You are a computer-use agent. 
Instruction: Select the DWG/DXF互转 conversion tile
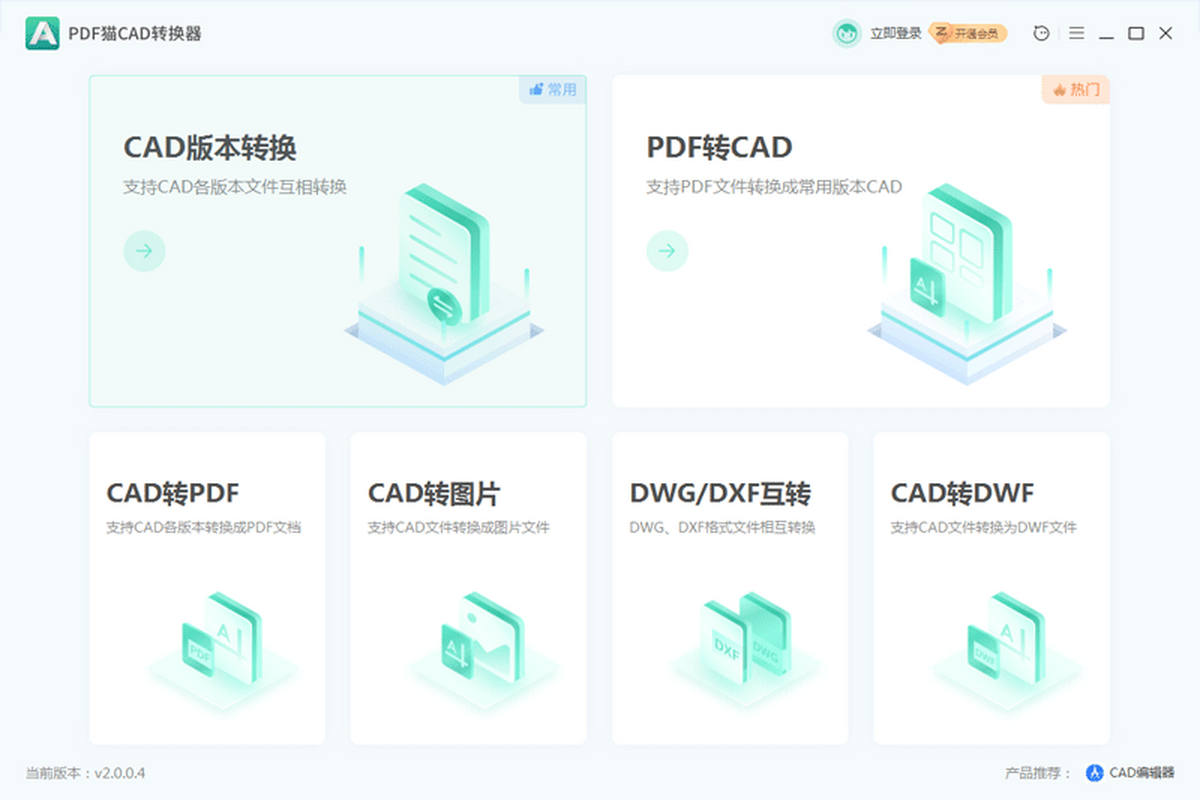click(730, 588)
